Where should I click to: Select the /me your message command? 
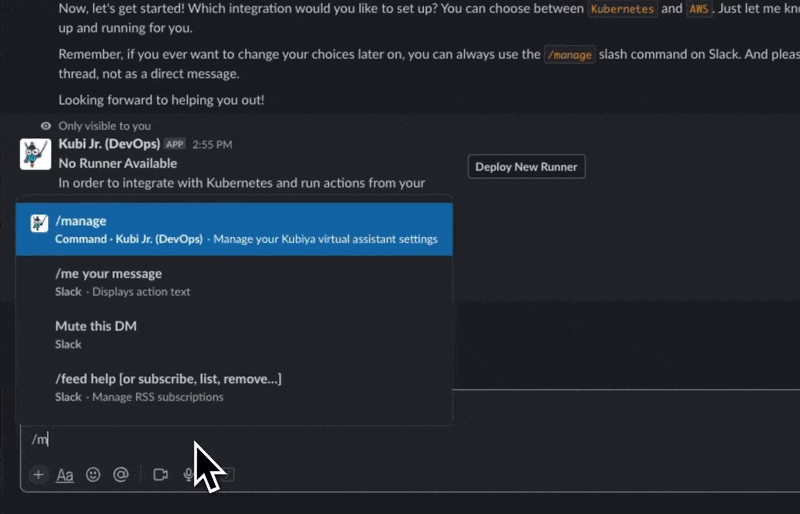(x=235, y=282)
